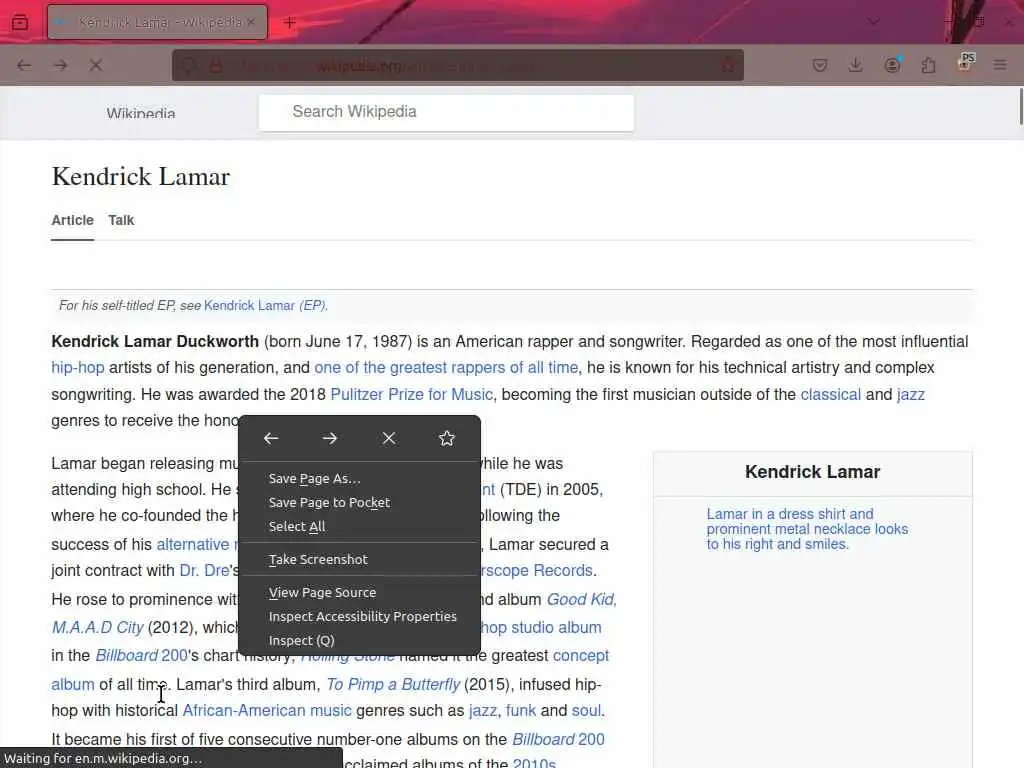Open the Downloads panel

pyautogui.click(x=856, y=65)
